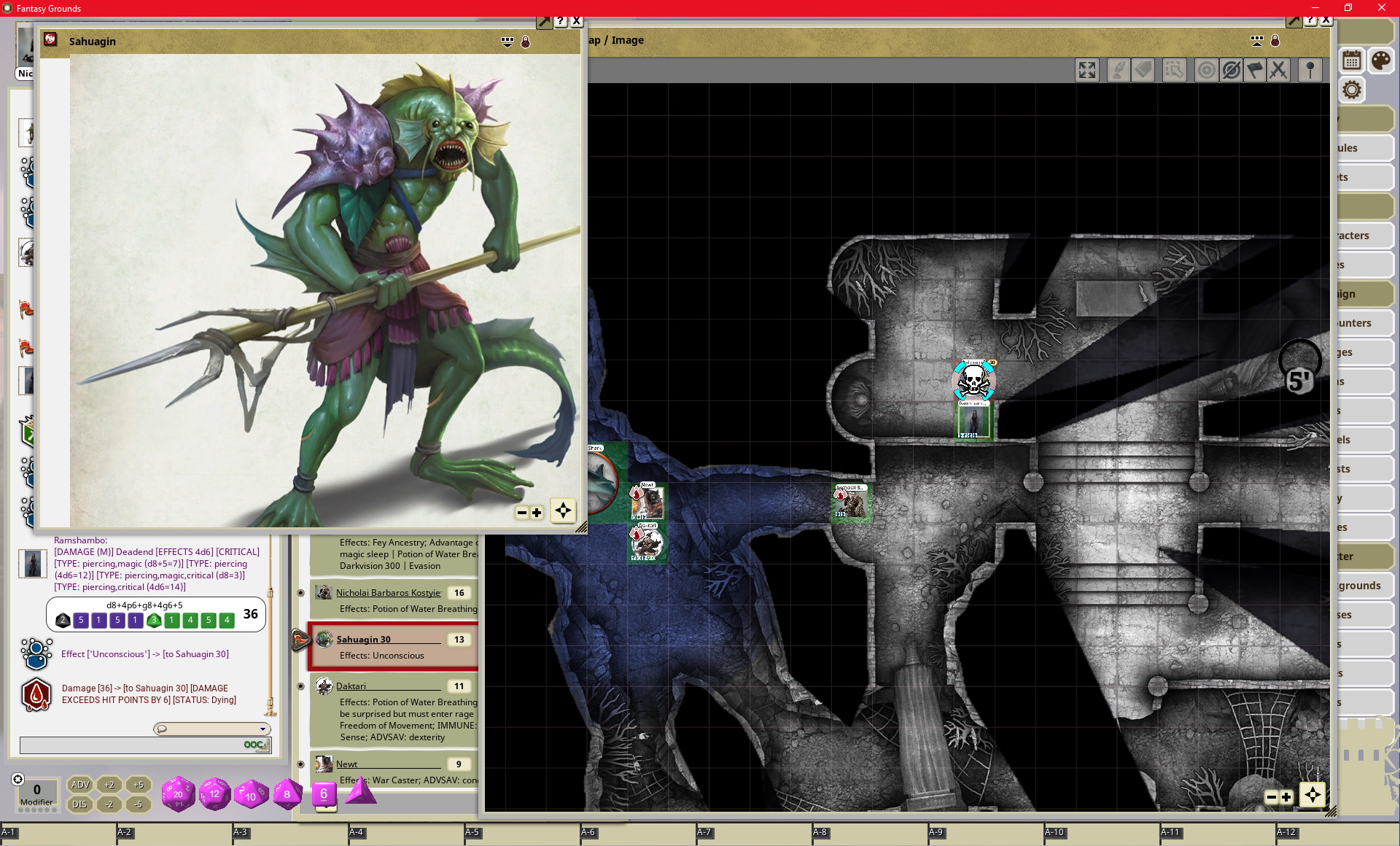Screen dimensions: 1400x846
Task: Open Sahuagin 30 combat tracker entry
Action: (x=363, y=640)
